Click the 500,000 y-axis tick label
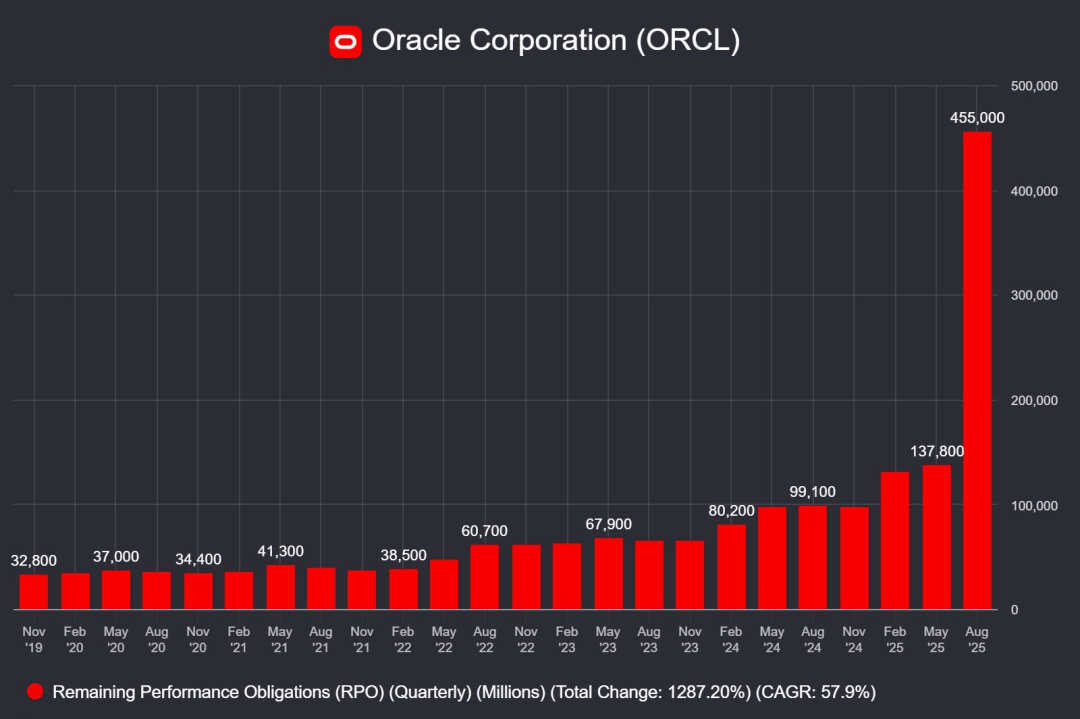The width and height of the screenshot is (1080, 719). coord(1034,87)
